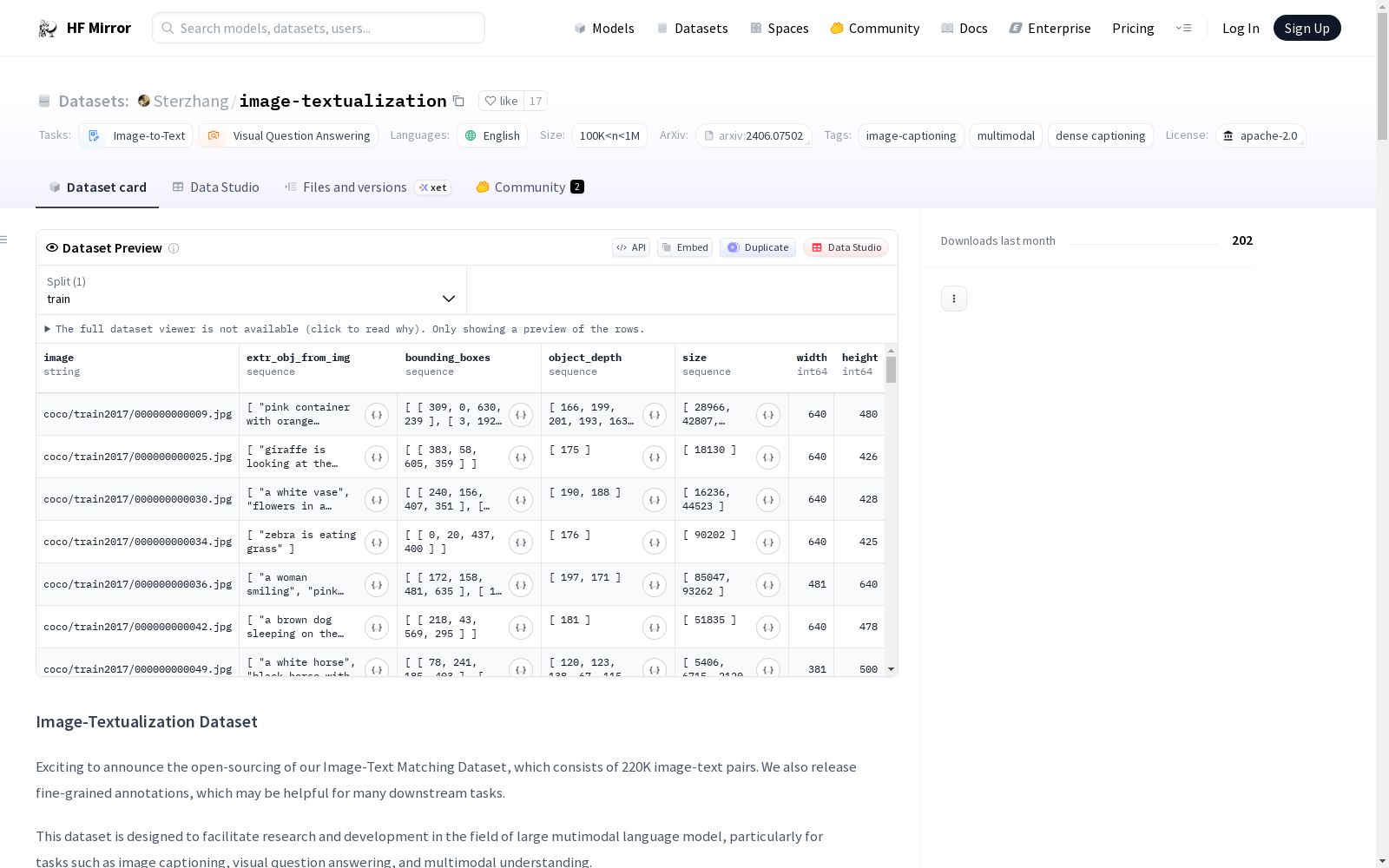
Task: Expand object_depth cell for 000000000025.jpg
Action: click(655, 457)
